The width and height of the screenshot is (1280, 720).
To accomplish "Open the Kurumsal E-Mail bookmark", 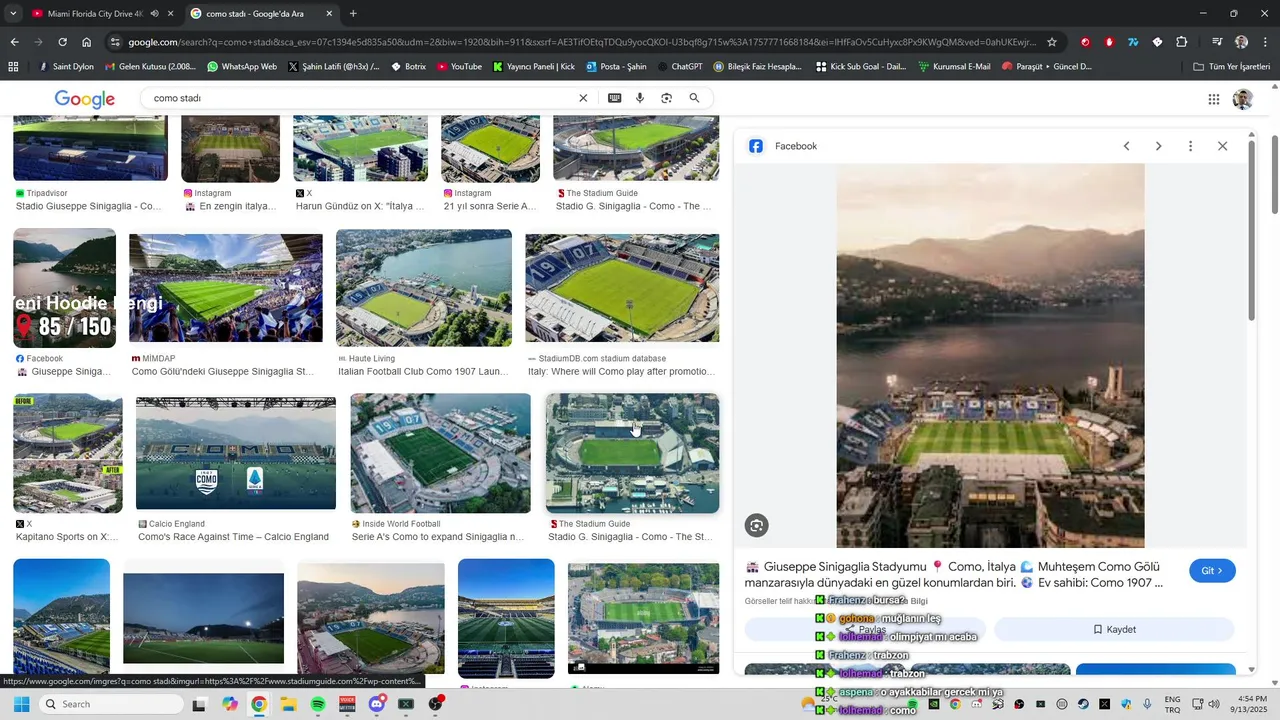I will [954, 67].
